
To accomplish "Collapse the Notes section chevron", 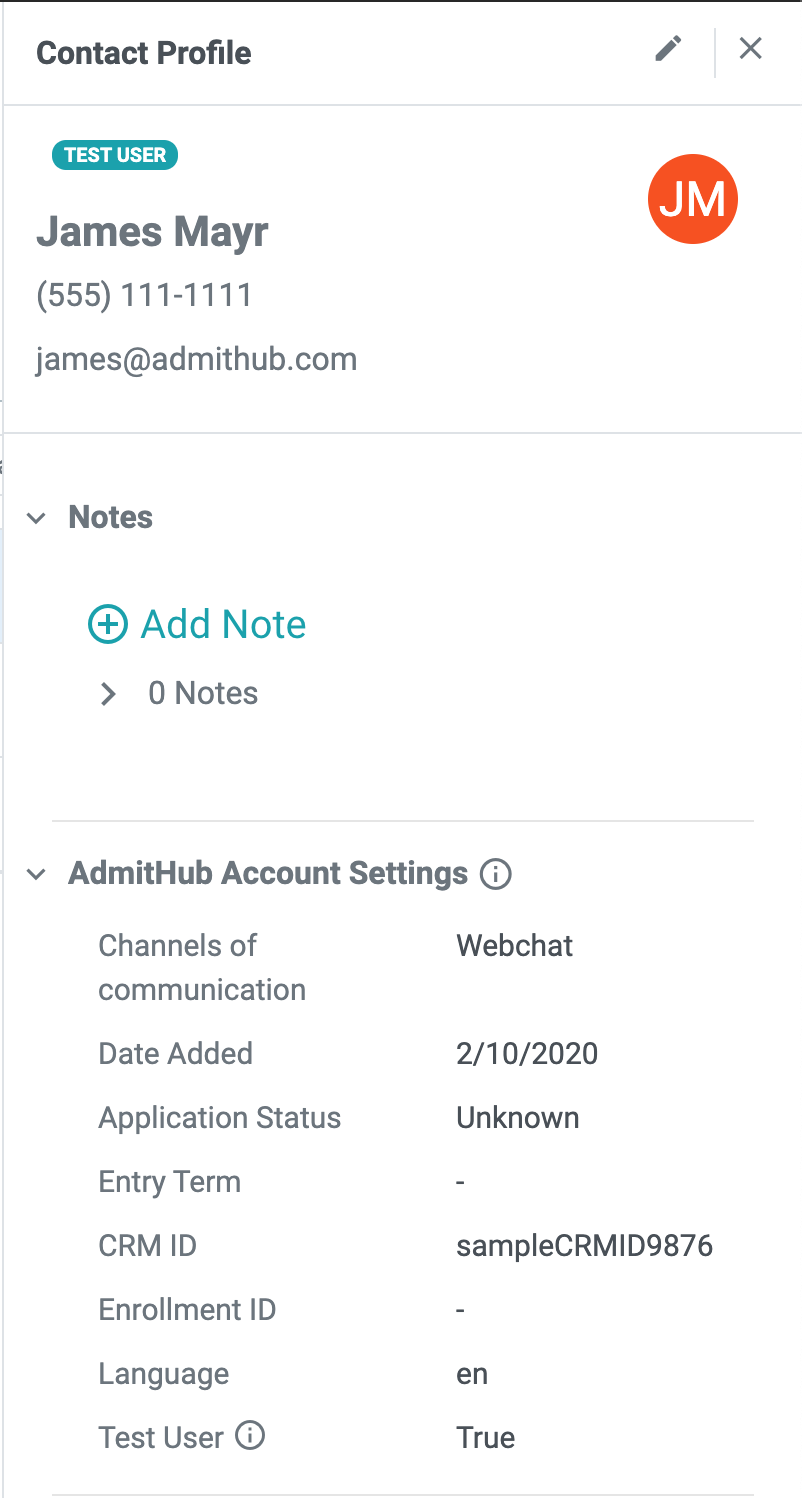I will tap(37, 518).
